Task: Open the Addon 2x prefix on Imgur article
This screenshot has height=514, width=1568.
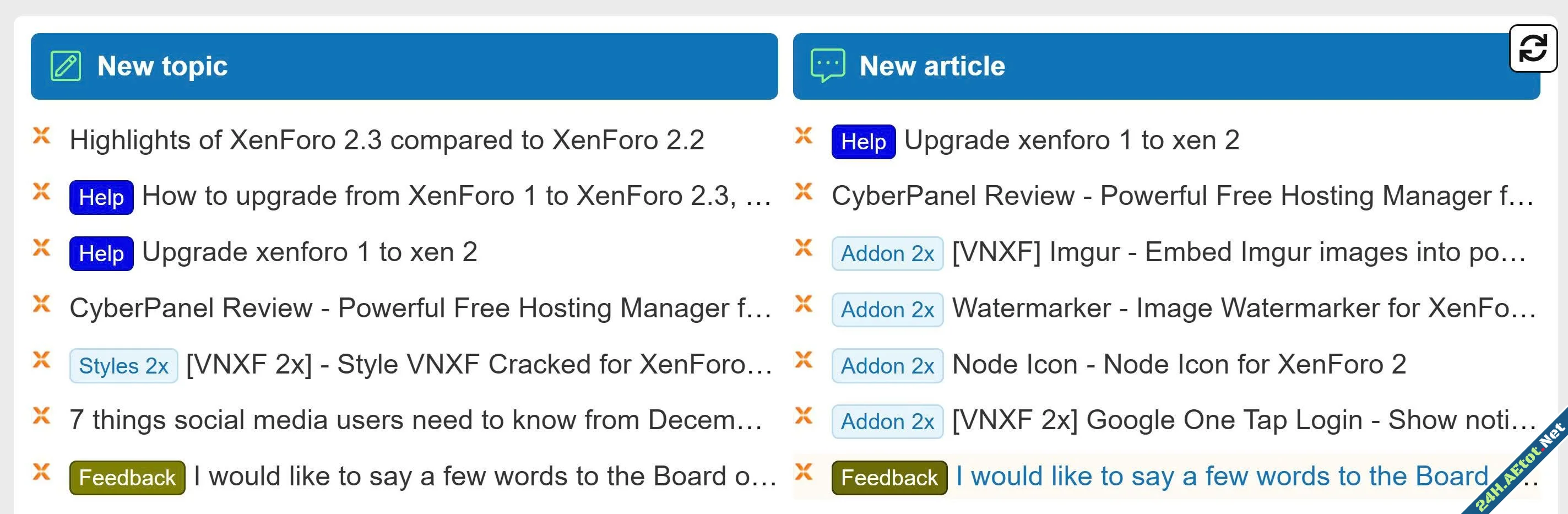Action: click(886, 253)
